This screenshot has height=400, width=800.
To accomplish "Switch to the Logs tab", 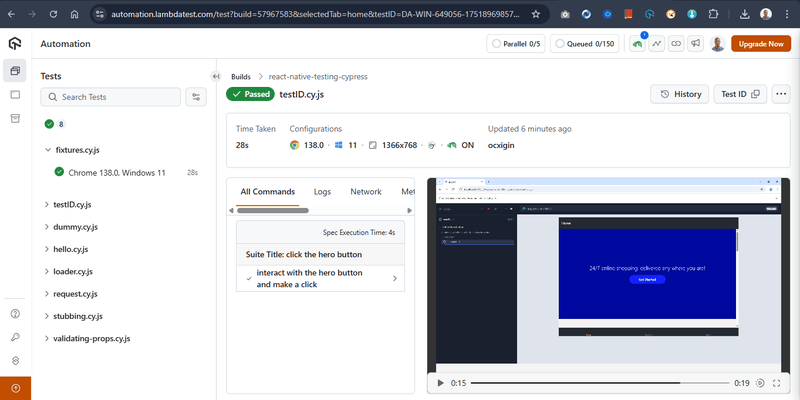I will click(x=322, y=191).
